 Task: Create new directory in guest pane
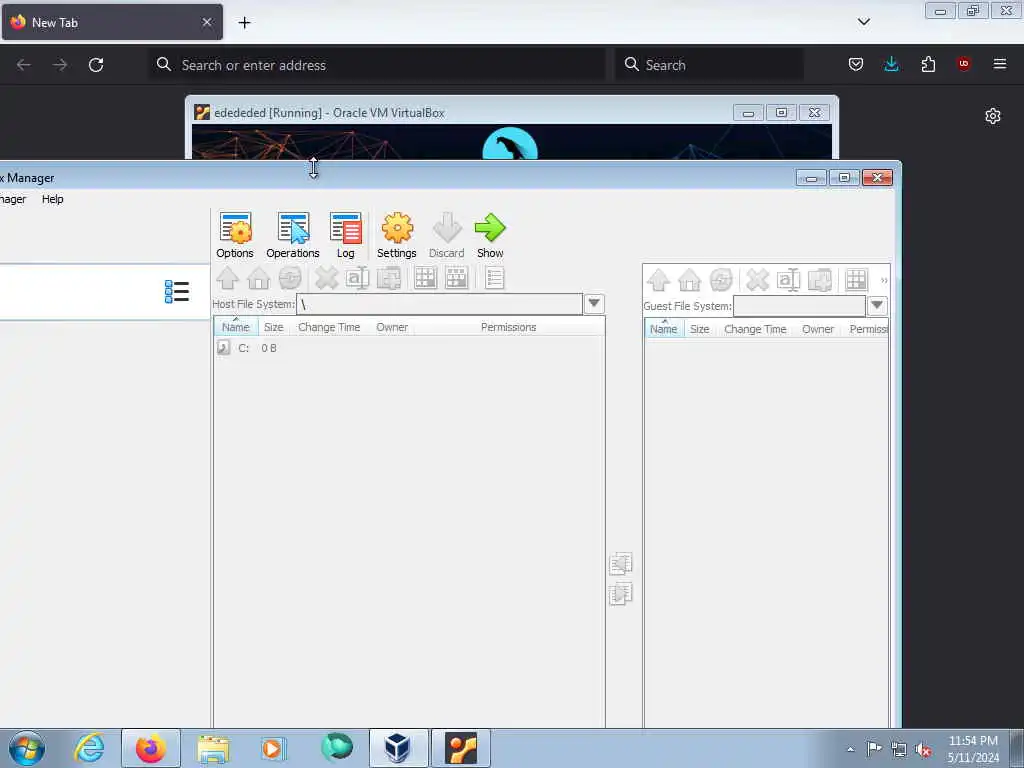tap(820, 280)
